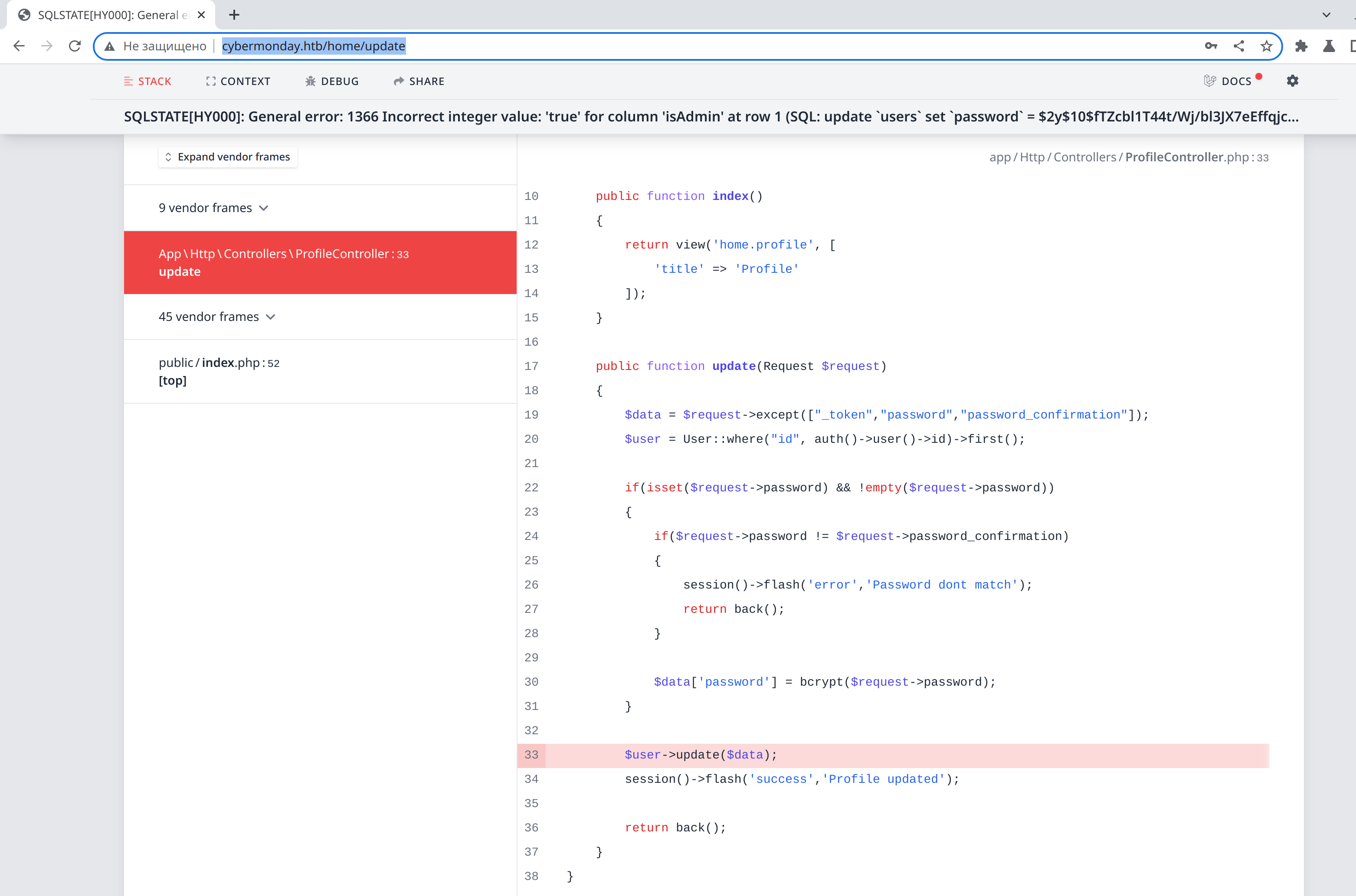The height and width of the screenshot is (896, 1356).
Task: Click the share page icon in address bar
Action: coord(1238,46)
